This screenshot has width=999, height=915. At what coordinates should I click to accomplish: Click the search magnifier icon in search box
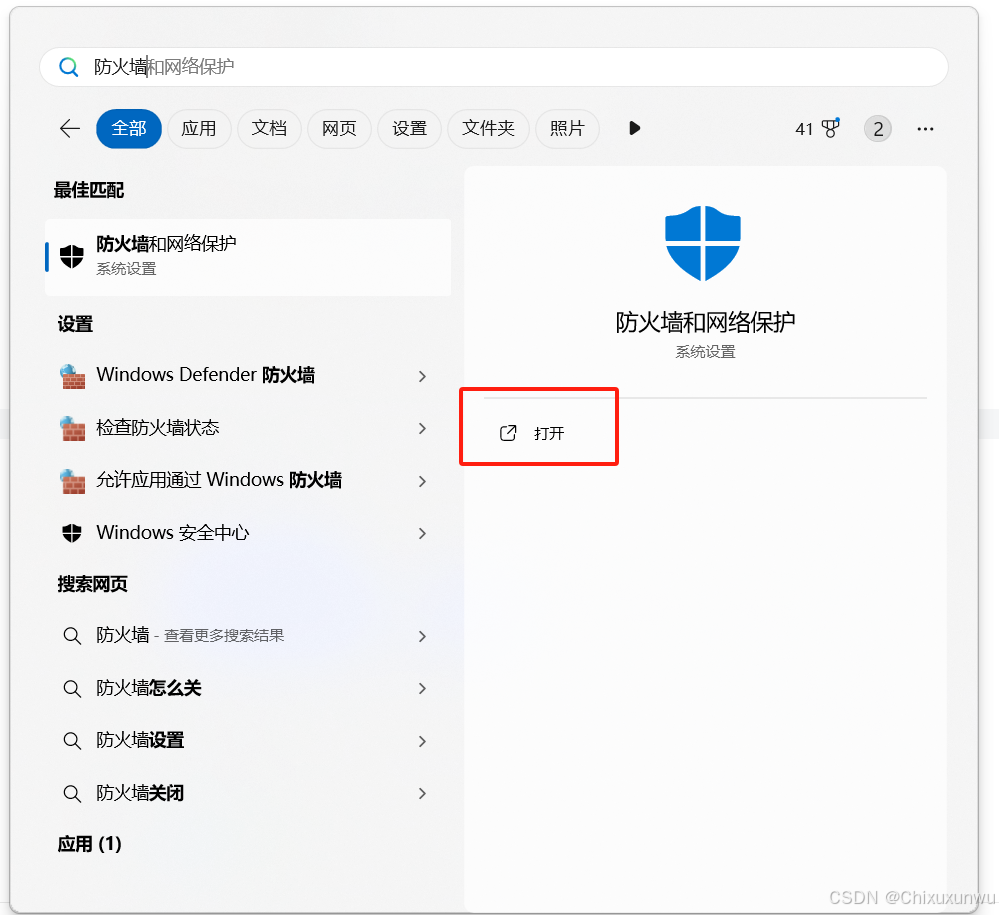coord(68,67)
